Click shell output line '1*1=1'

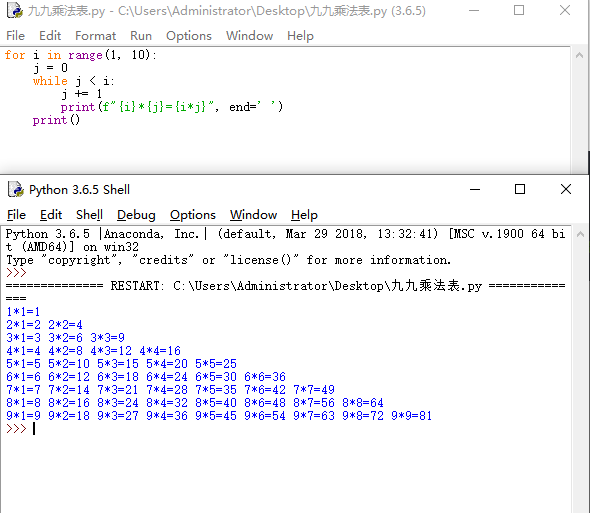pos(23,312)
